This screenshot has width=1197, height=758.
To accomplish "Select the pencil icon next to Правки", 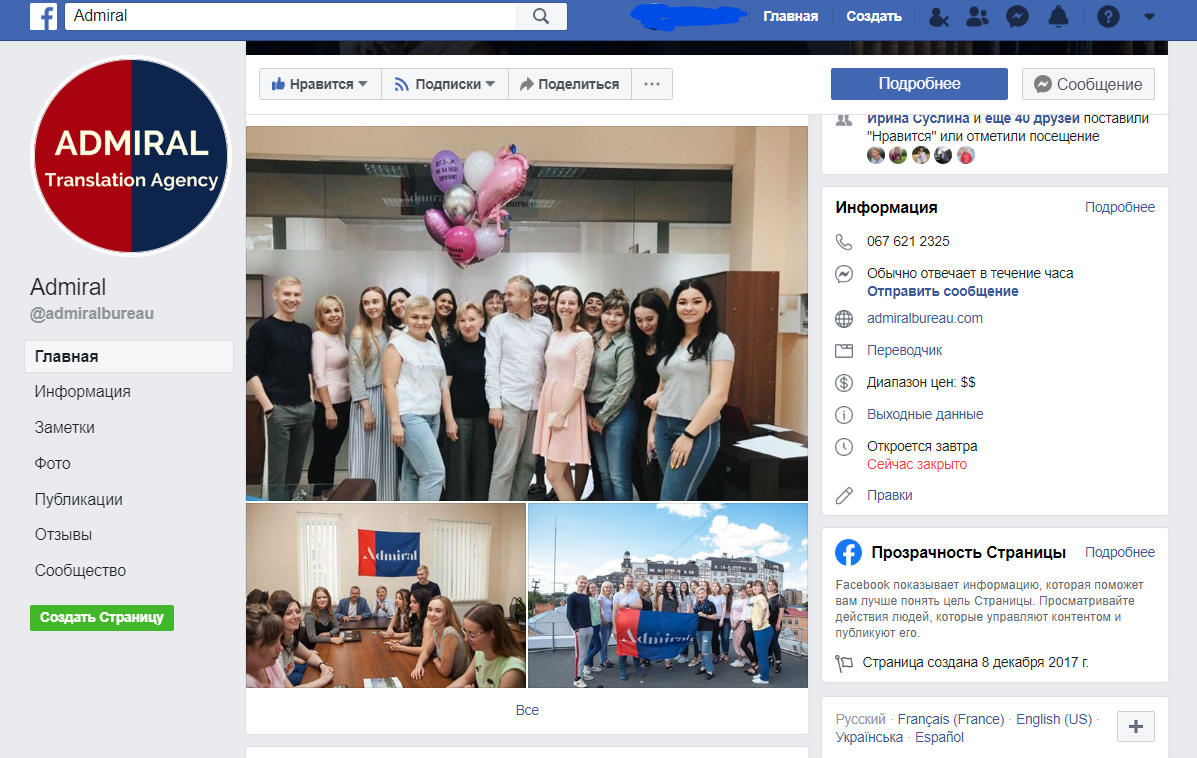I will (x=843, y=494).
